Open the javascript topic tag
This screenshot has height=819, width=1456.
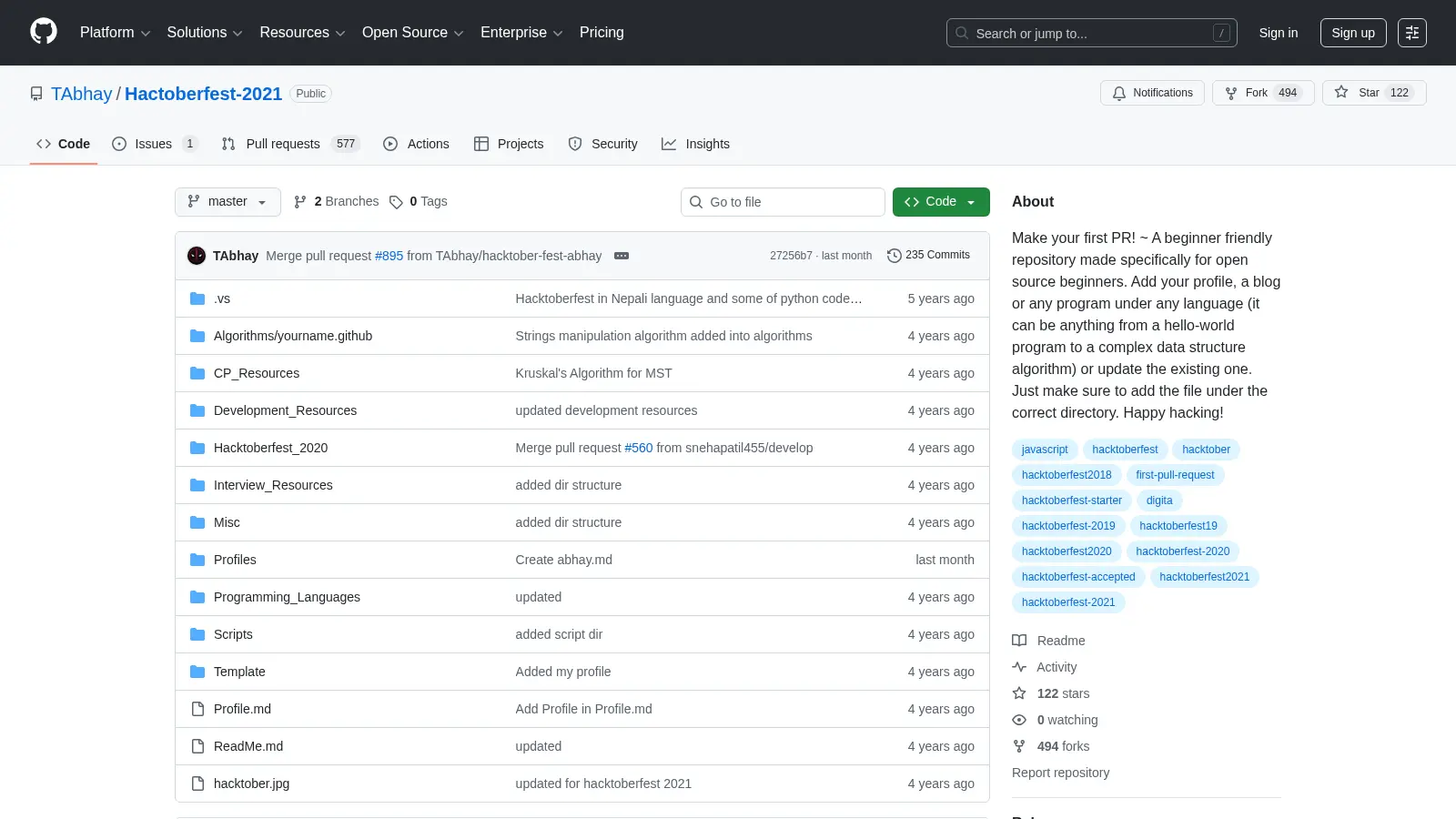click(1045, 450)
